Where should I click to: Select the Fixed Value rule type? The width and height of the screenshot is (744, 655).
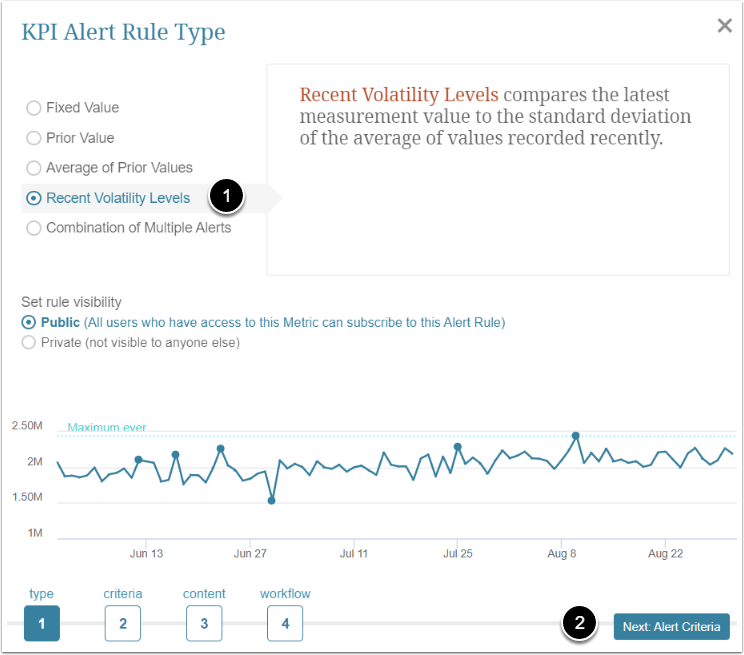point(34,108)
